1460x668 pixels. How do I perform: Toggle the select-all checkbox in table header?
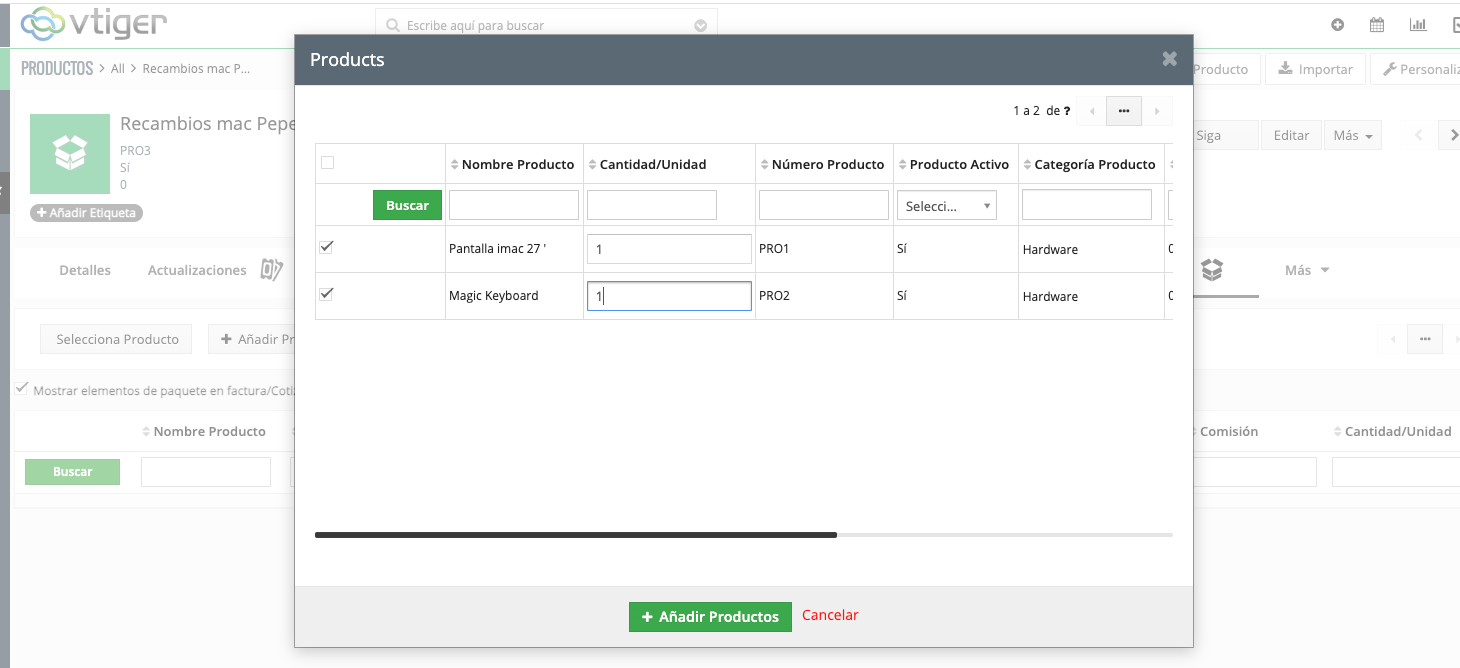tap(327, 163)
